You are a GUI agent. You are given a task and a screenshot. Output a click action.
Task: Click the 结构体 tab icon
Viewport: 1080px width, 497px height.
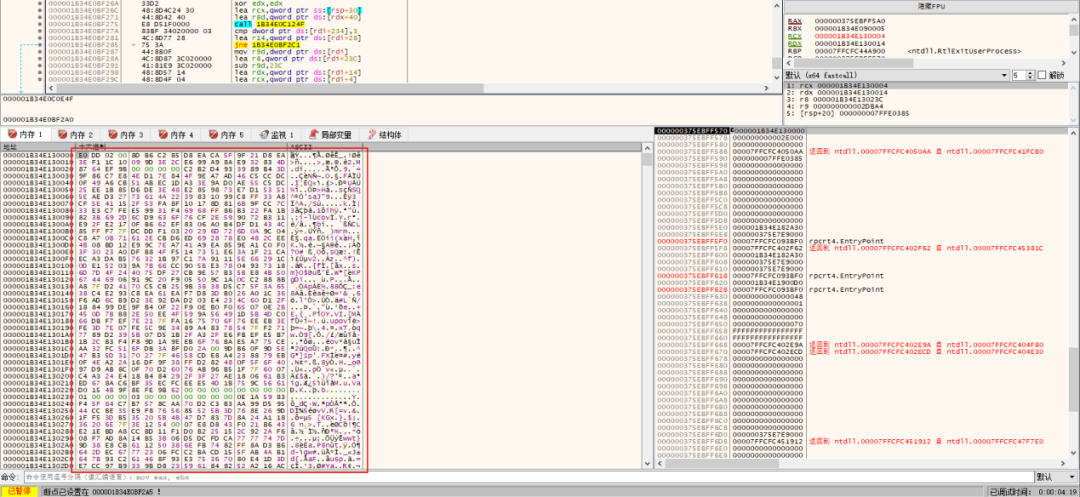374,134
